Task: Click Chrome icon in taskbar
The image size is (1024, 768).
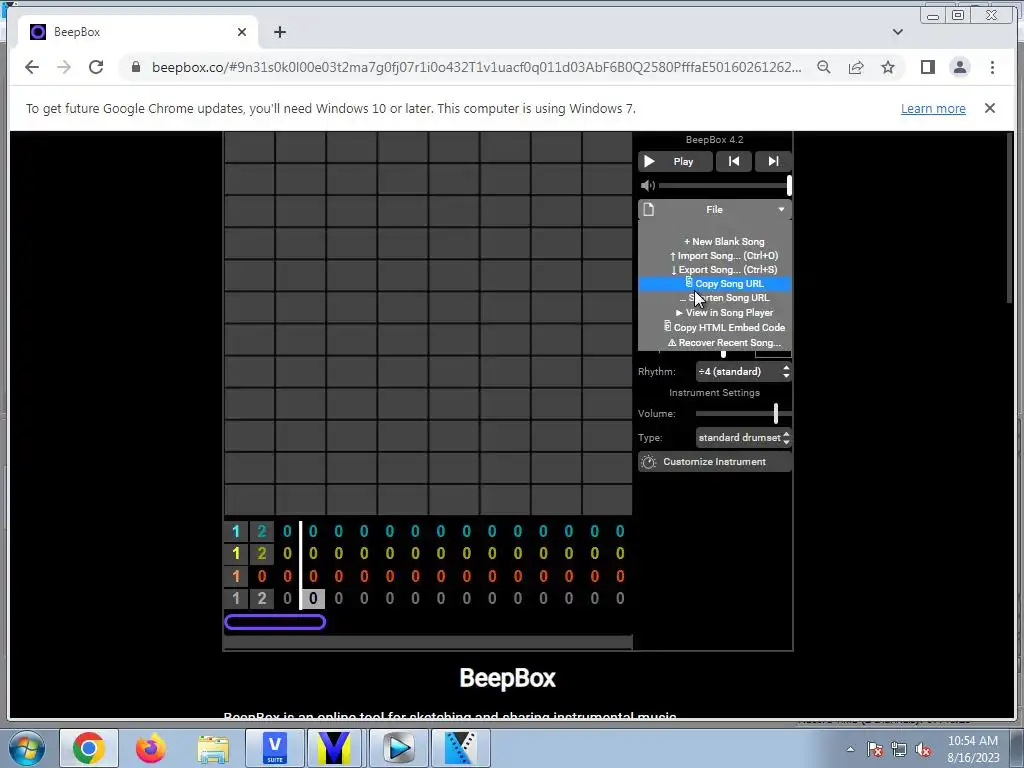Action: [89, 748]
